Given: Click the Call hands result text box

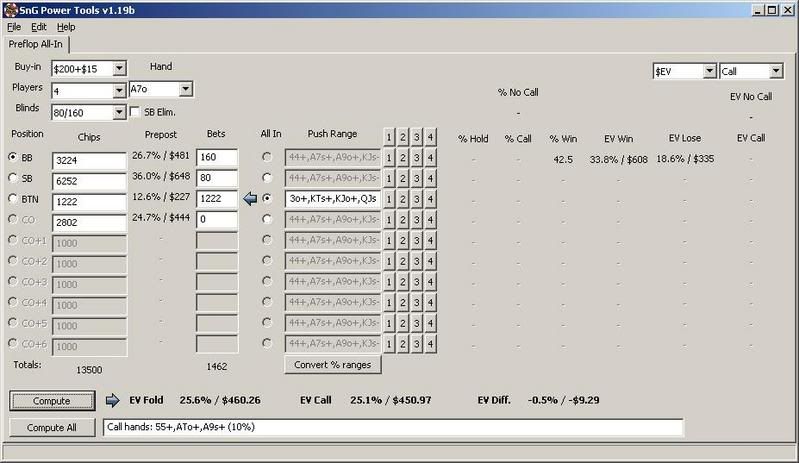Looking at the screenshot, I should (x=393, y=427).
